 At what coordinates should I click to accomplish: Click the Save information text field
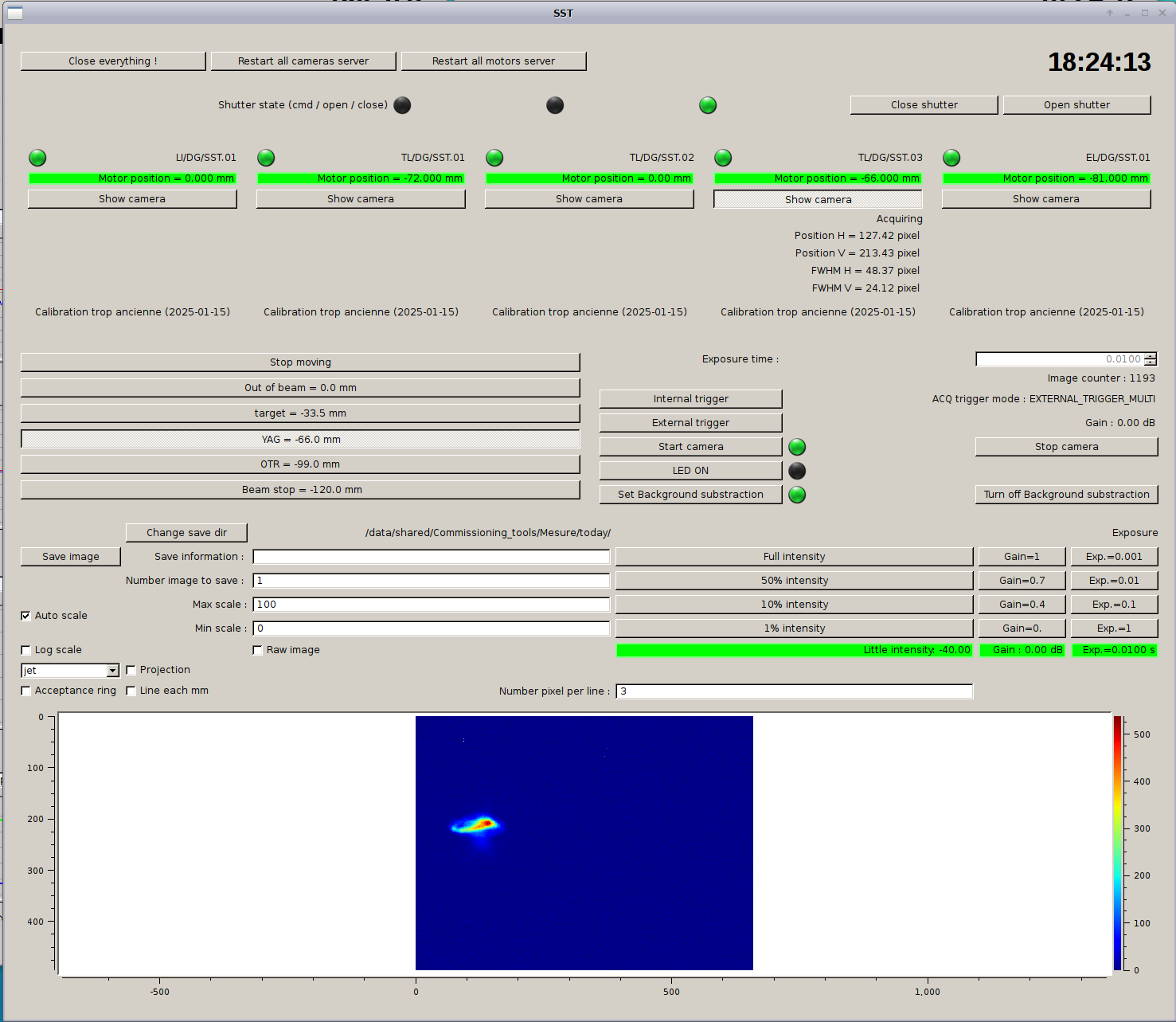click(431, 557)
